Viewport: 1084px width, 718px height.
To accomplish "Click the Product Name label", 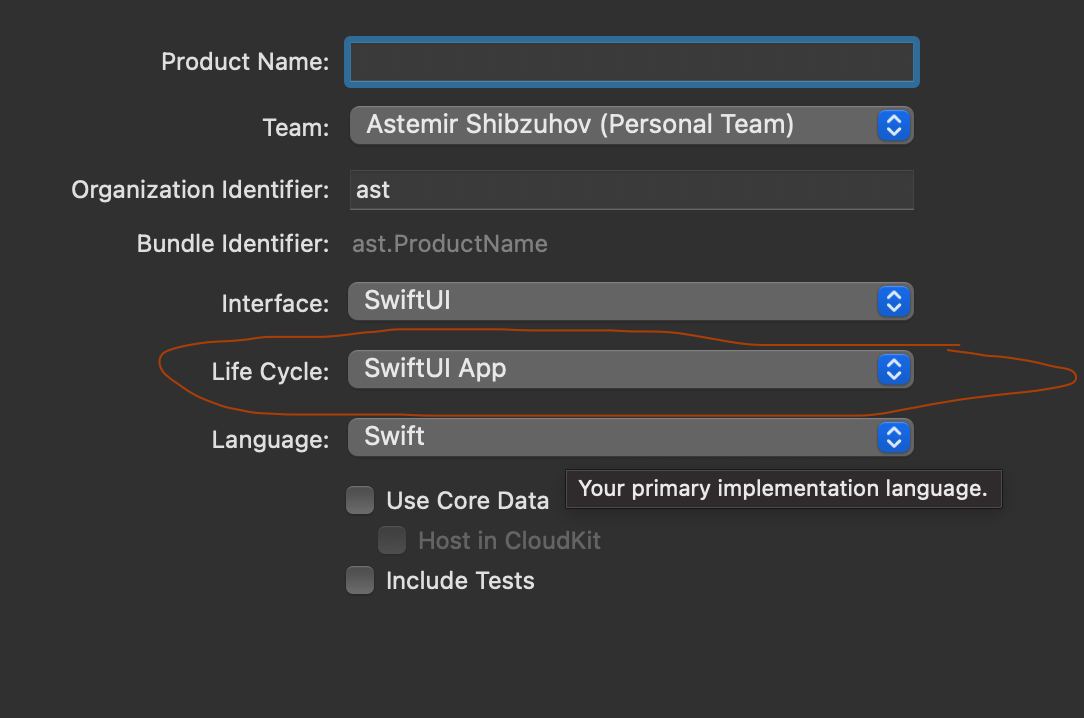I will pyautogui.click(x=245, y=62).
